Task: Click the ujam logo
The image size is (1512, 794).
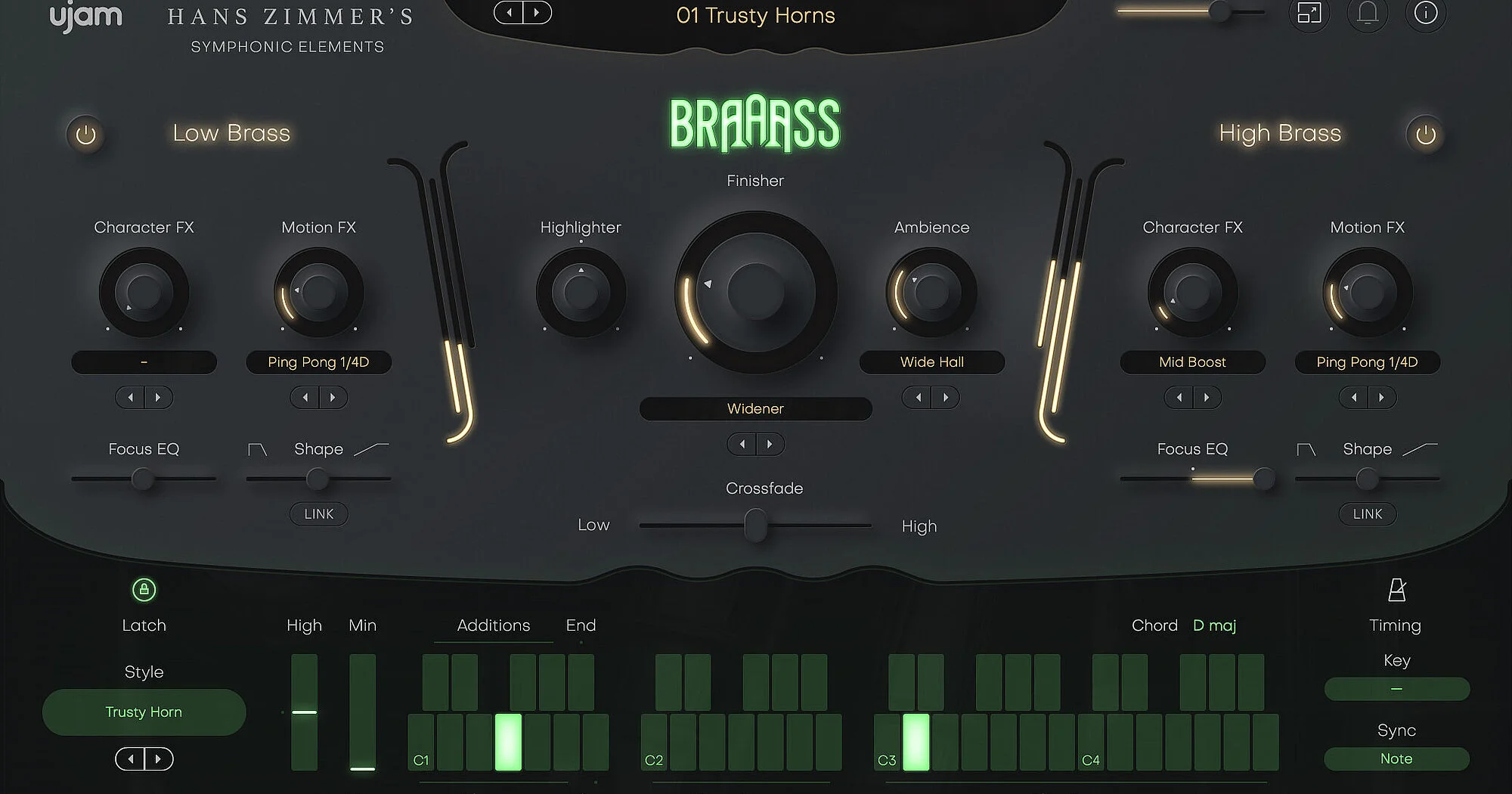Action: point(85,15)
